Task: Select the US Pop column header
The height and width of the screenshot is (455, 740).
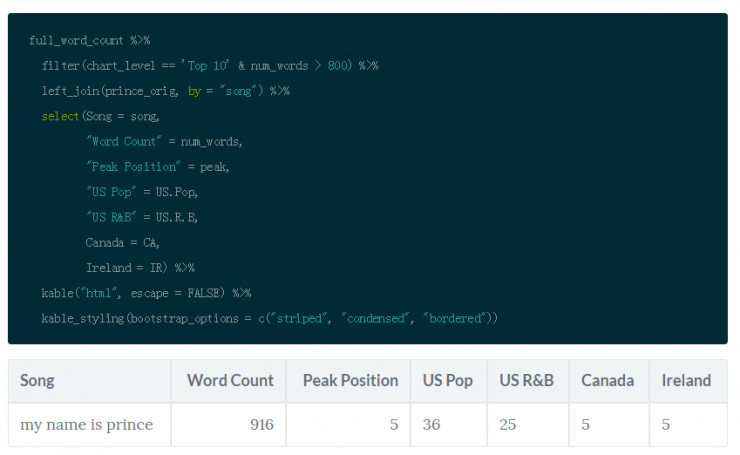Action: point(447,380)
